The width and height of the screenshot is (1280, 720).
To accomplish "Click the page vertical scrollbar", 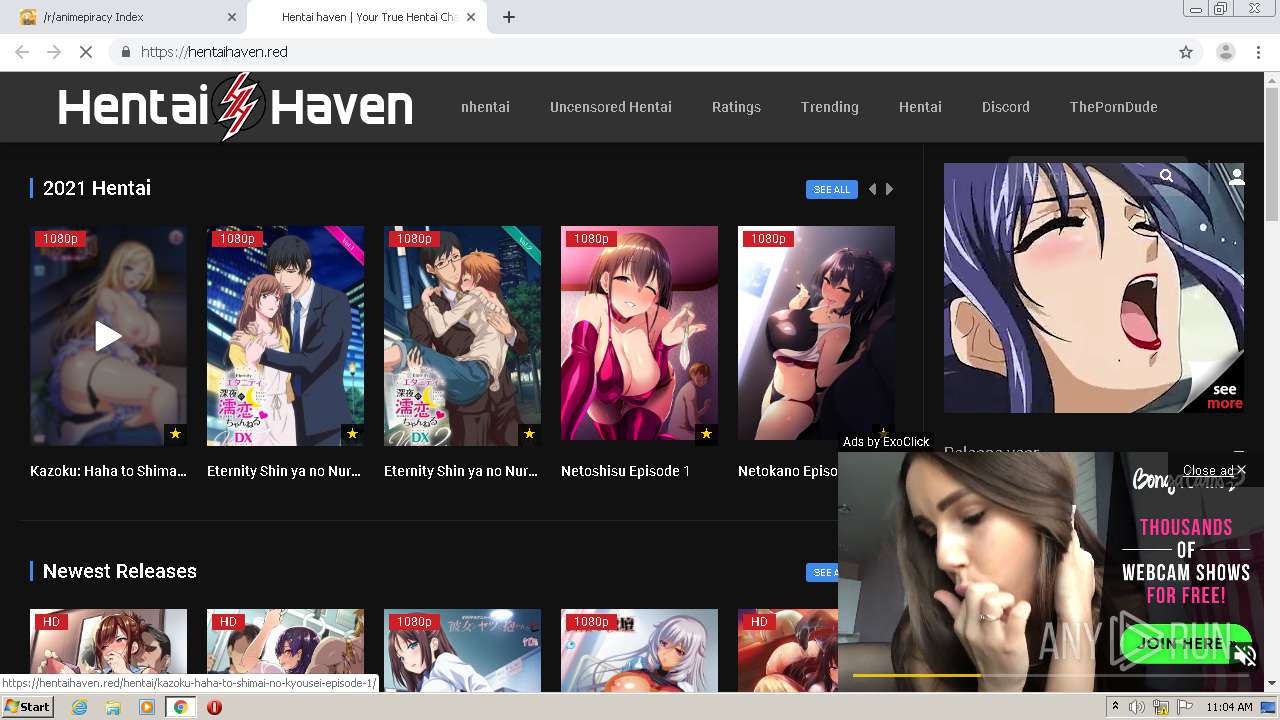I will (1272, 154).
